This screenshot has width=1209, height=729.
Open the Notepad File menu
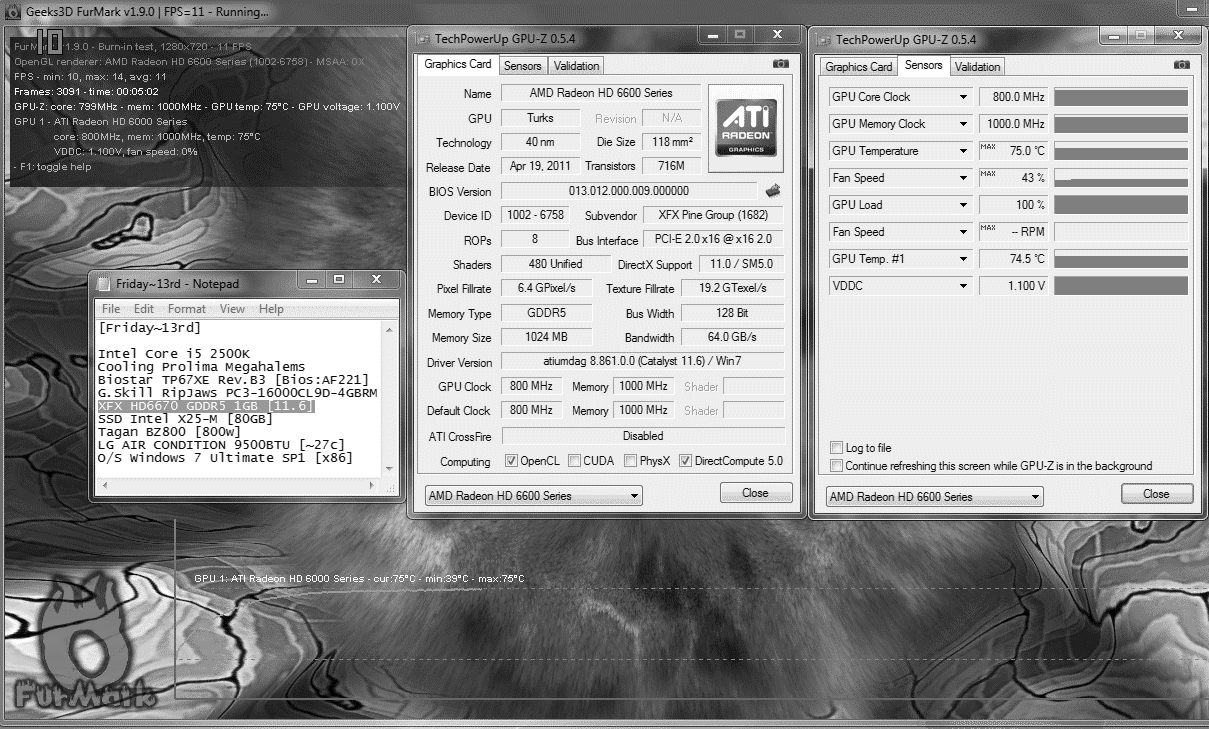click(111, 309)
